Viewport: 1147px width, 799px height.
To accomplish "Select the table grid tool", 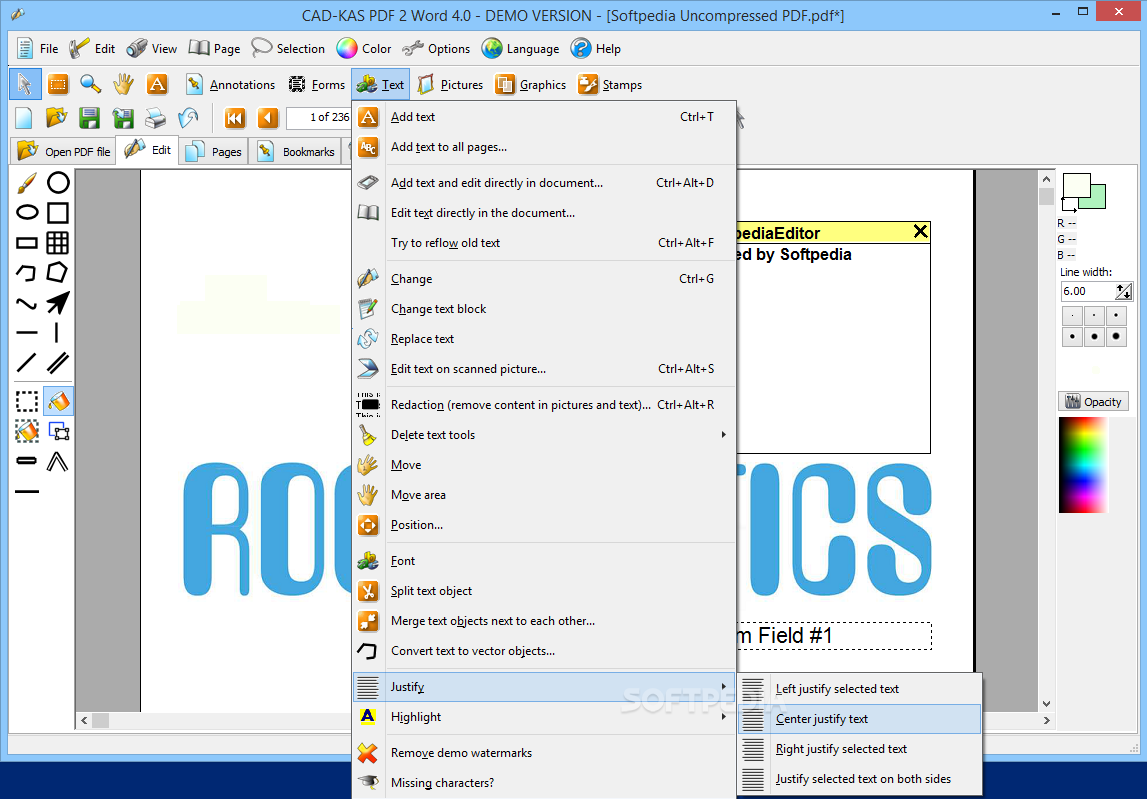I will point(58,243).
